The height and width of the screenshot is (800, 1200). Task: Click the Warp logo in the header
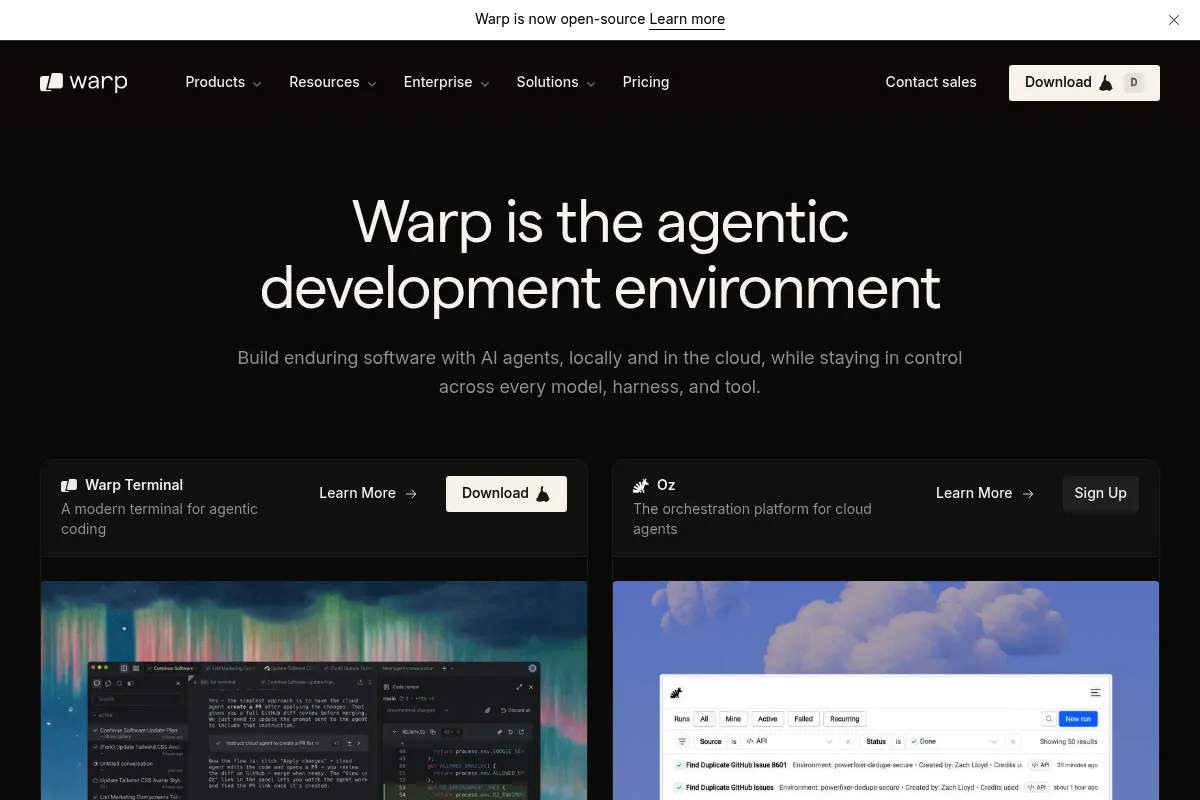point(84,82)
